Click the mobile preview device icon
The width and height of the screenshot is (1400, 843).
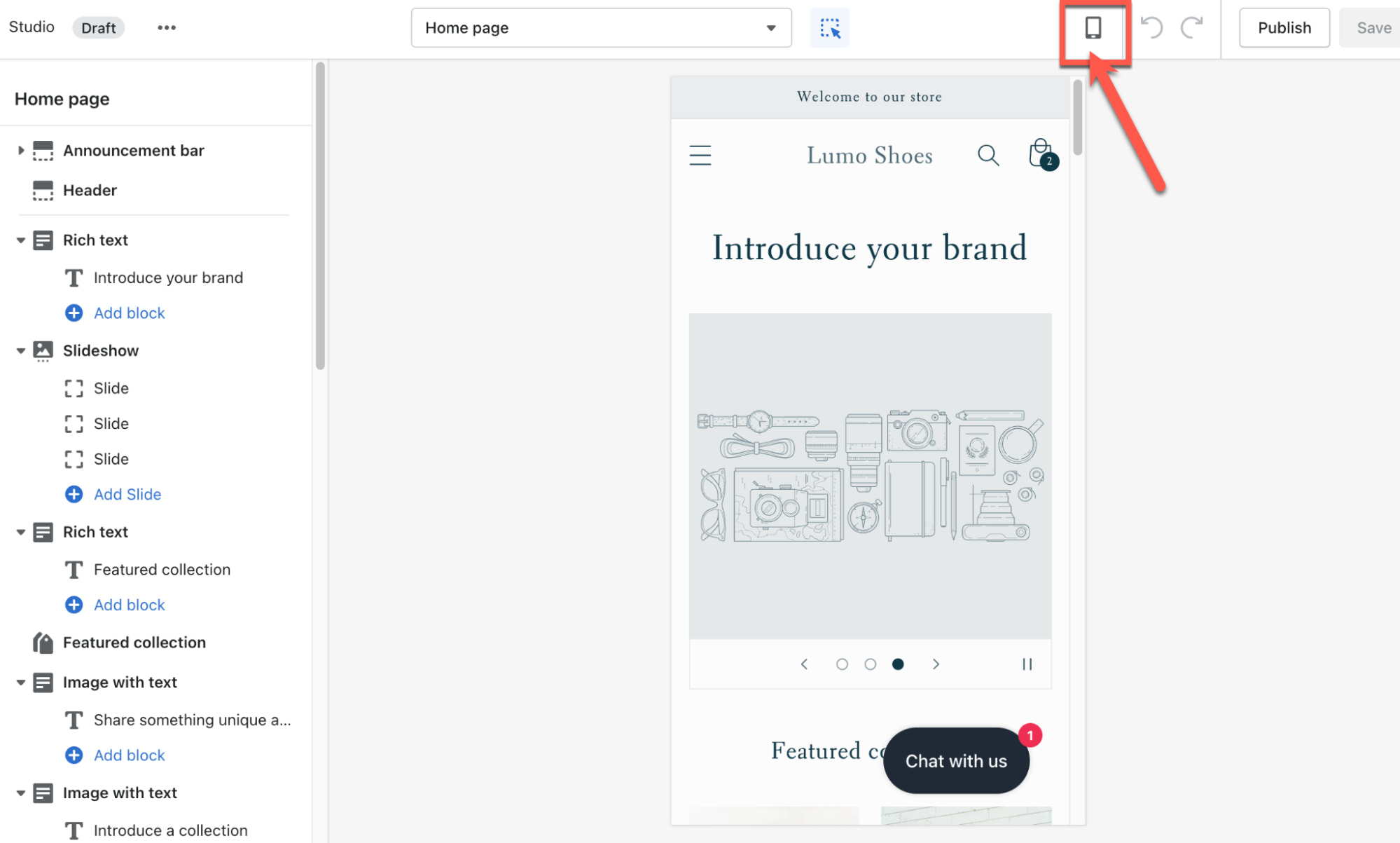[1093, 28]
